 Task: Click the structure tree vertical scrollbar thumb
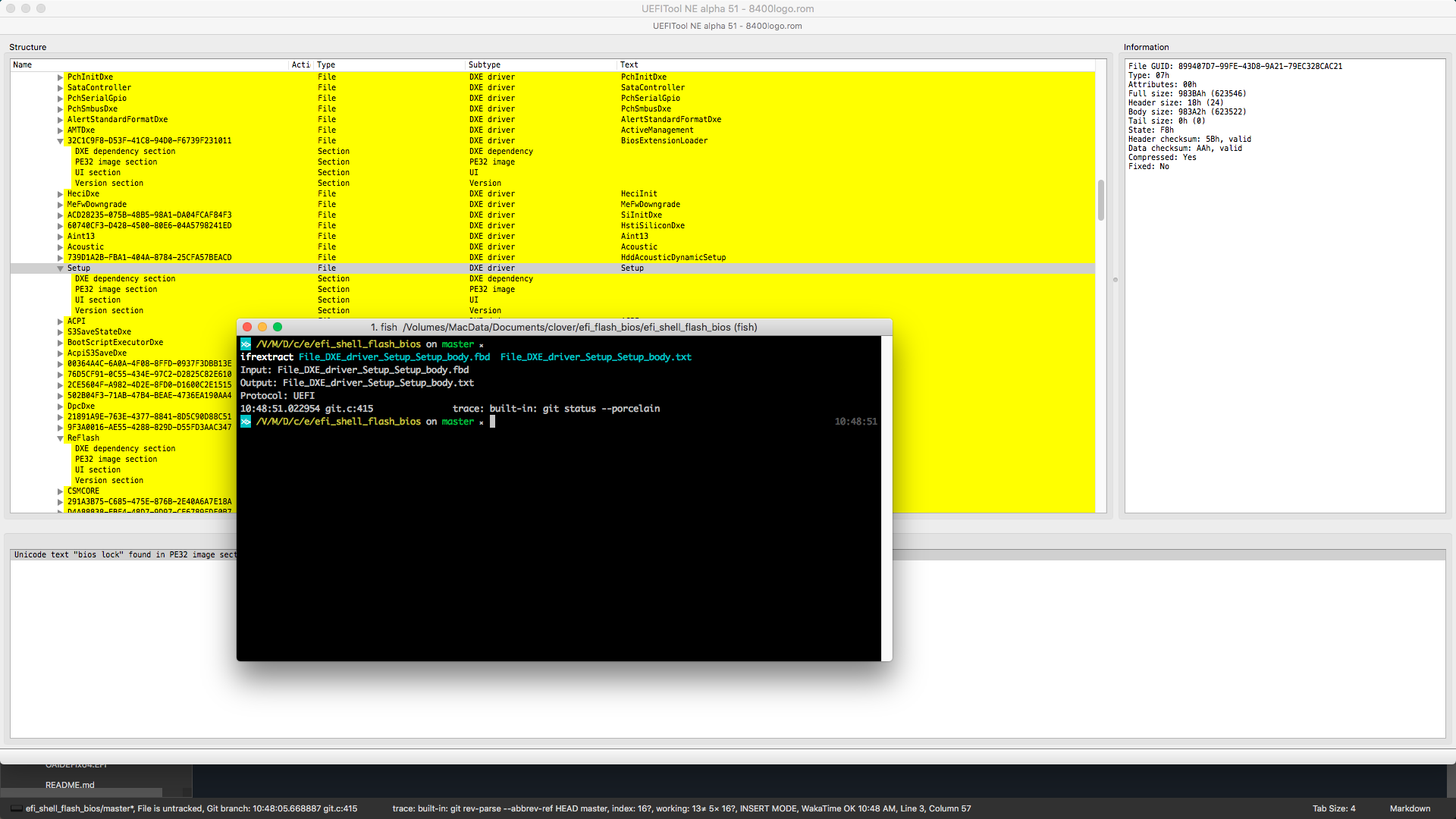[x=1101, y=199]
